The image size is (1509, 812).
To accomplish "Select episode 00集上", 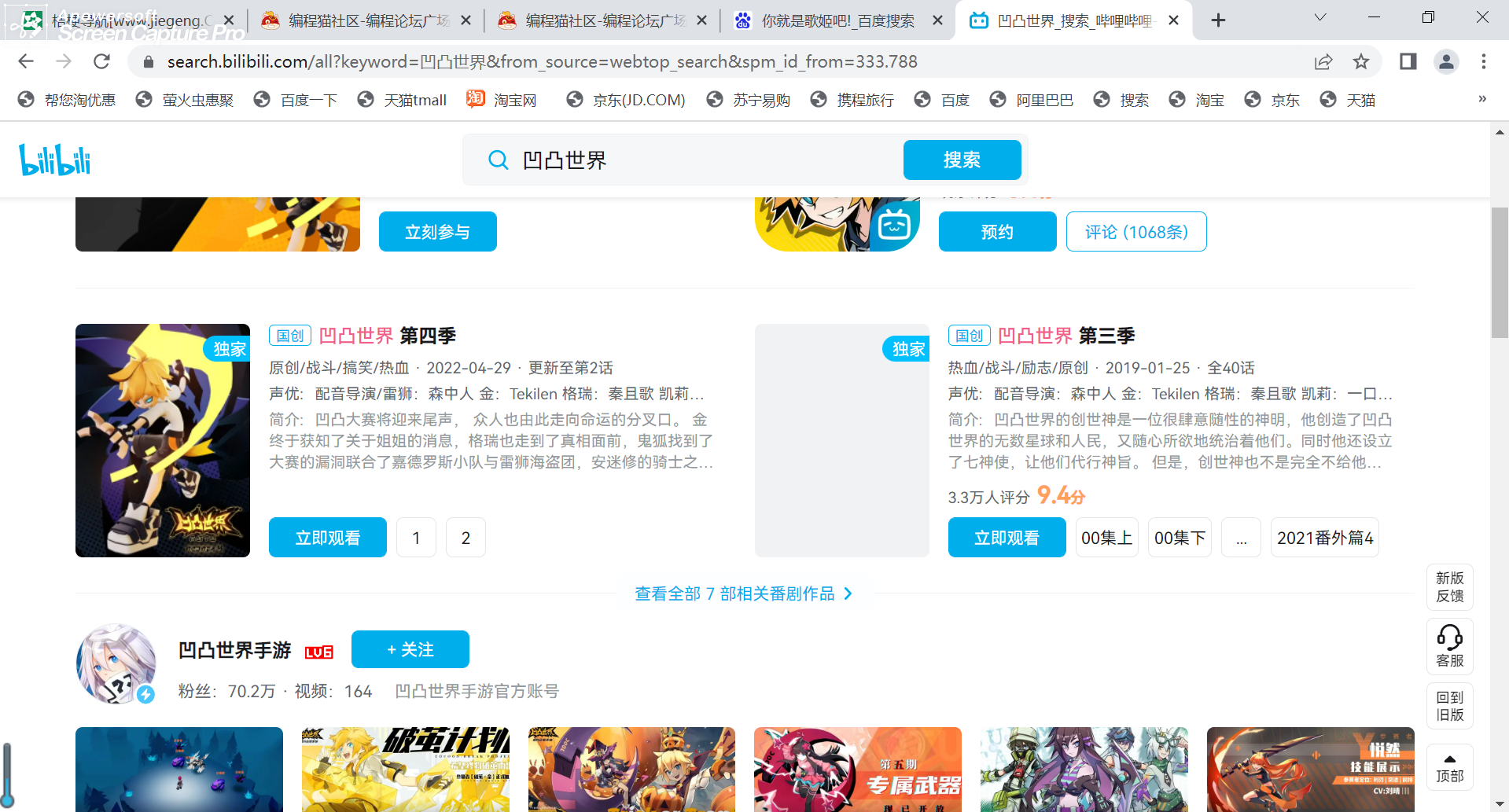I will [x=1106, y=538].
